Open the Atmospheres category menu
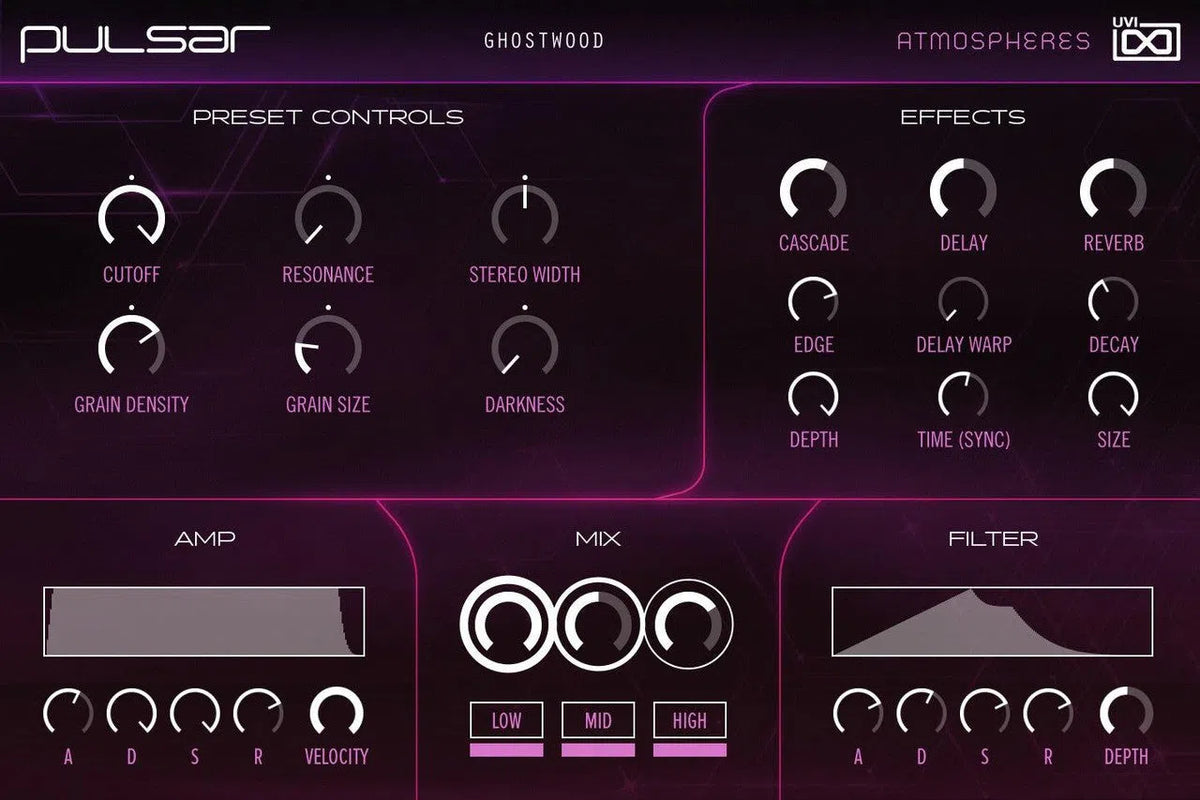 point(993,41)
